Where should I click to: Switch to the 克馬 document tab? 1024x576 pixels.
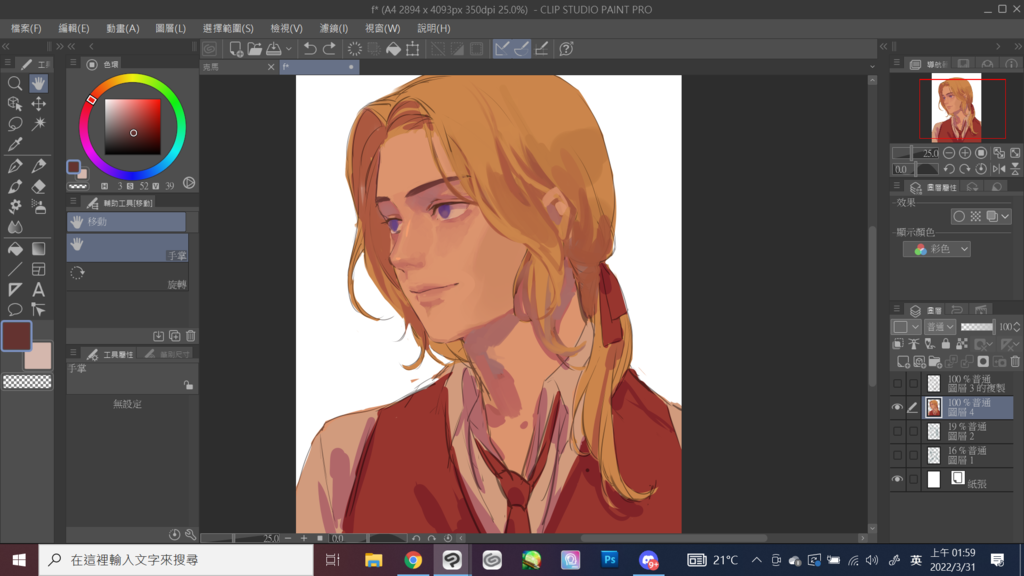(238, 67)
